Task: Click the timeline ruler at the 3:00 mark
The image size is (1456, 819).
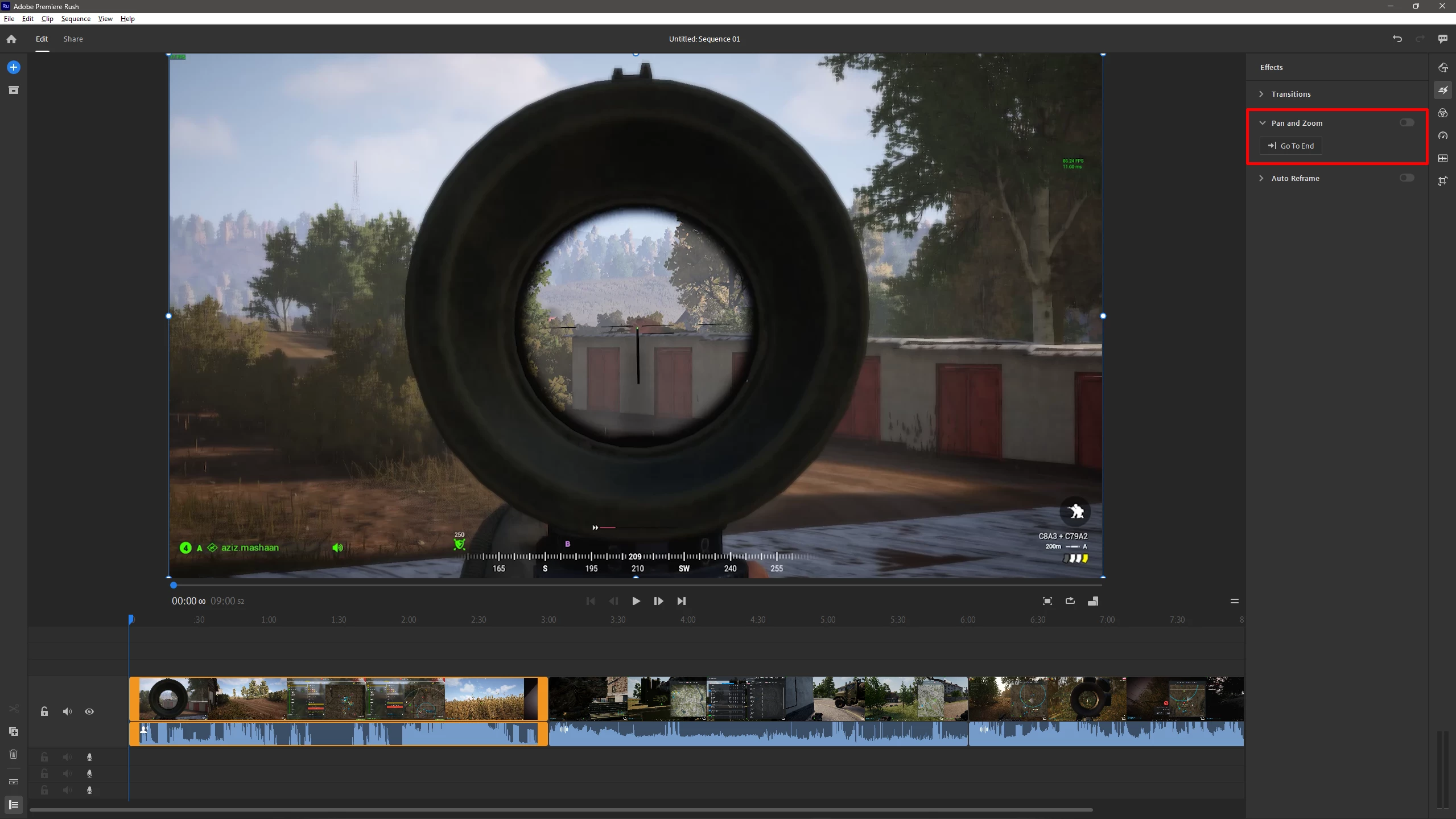Action: click(x=548, y=619)
